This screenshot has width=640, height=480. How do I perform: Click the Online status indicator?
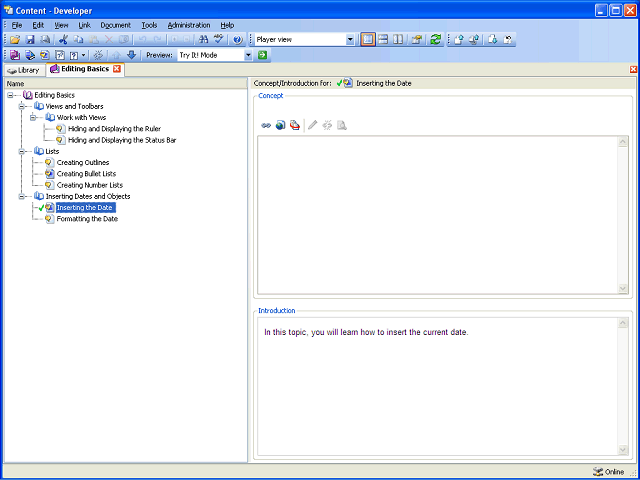coord(609,472)
